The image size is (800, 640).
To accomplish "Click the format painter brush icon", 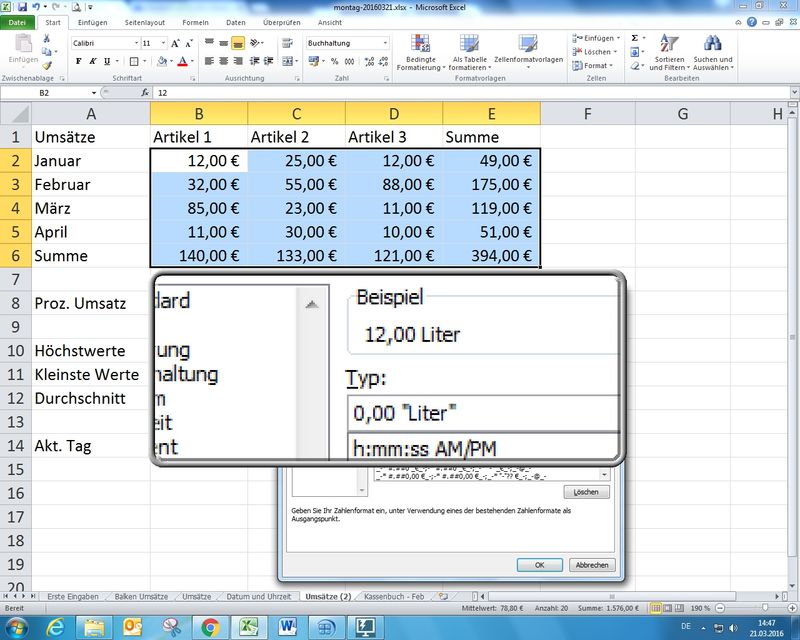I will click(x=47, y=65).
